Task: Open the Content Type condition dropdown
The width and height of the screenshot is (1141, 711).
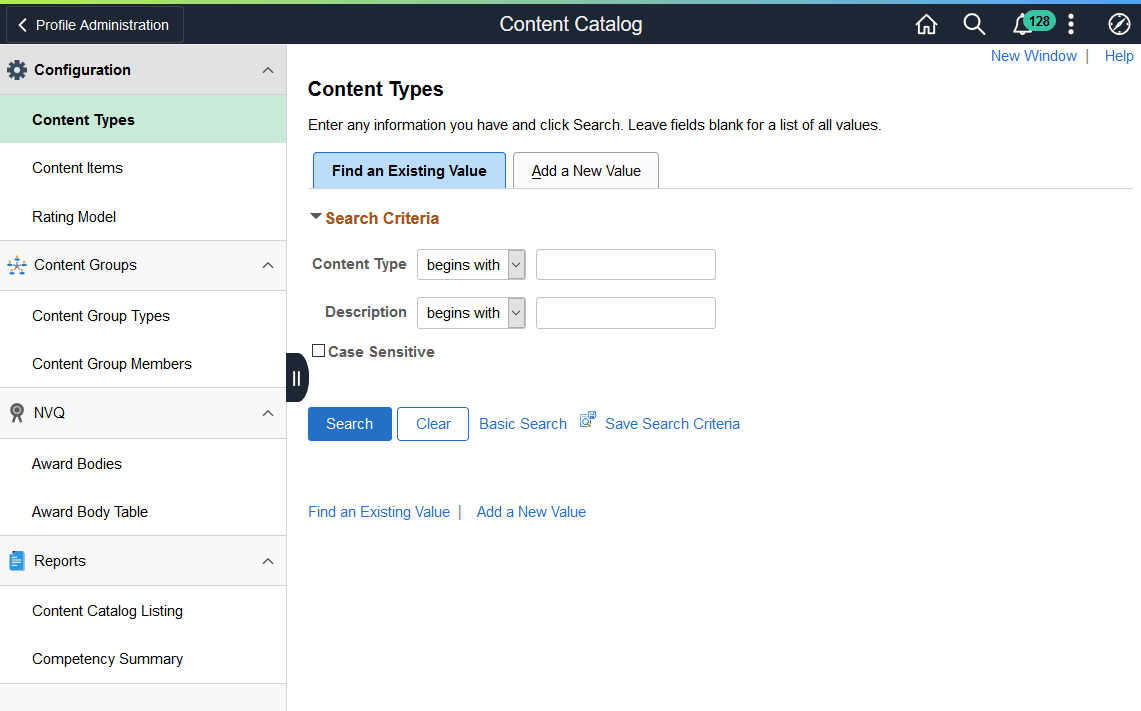Action: click(515, 264)
